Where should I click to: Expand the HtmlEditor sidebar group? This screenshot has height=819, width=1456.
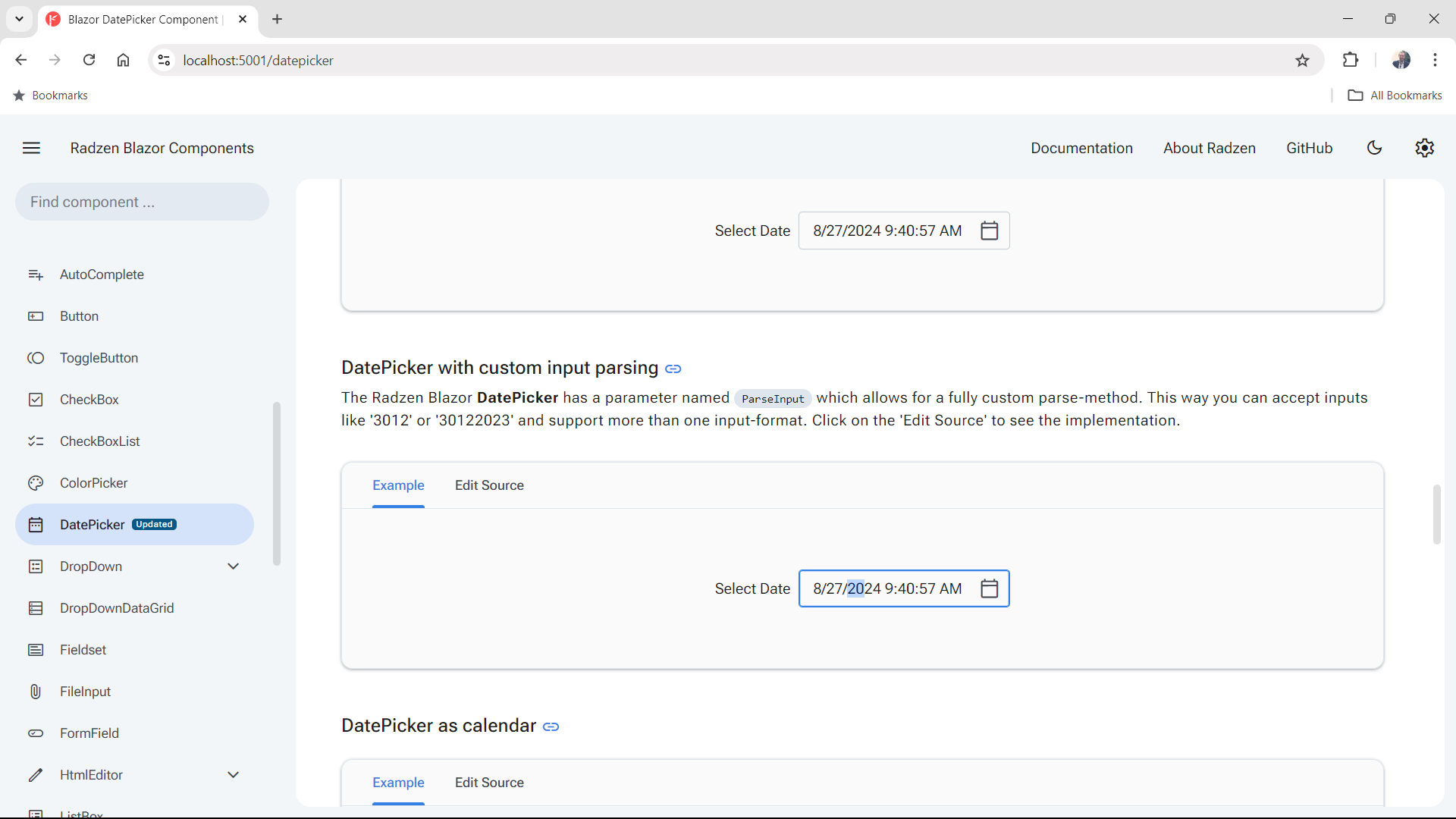pos(233,775)
